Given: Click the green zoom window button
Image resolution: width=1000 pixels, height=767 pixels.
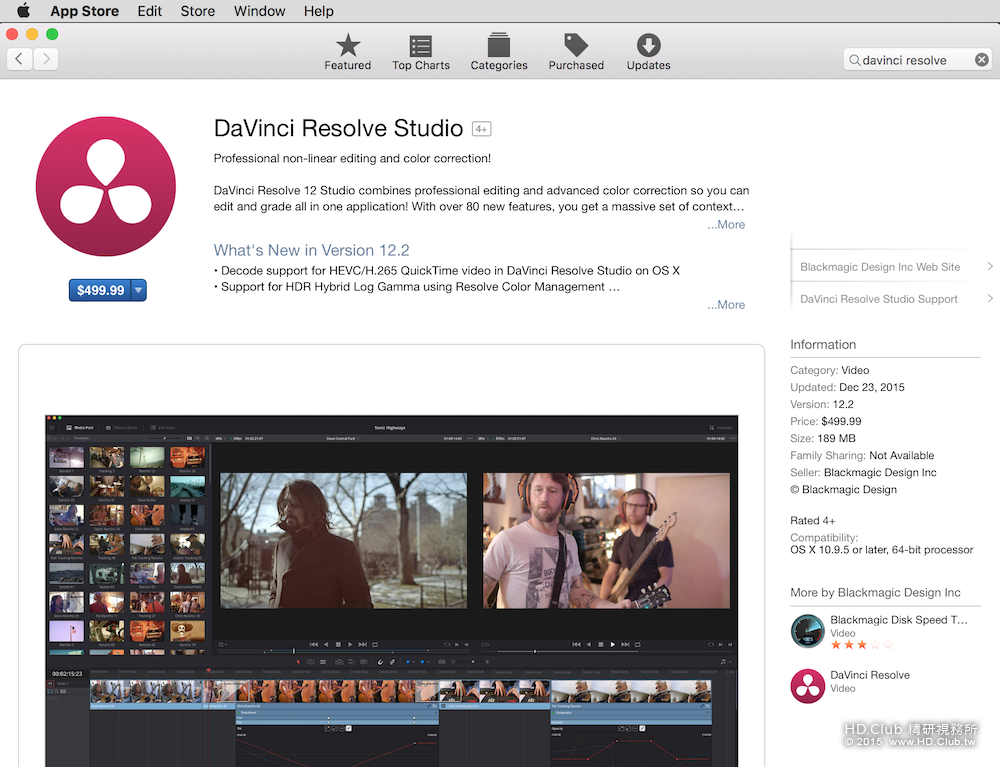Looking at the screenshot, I should (x=52, y=34).
